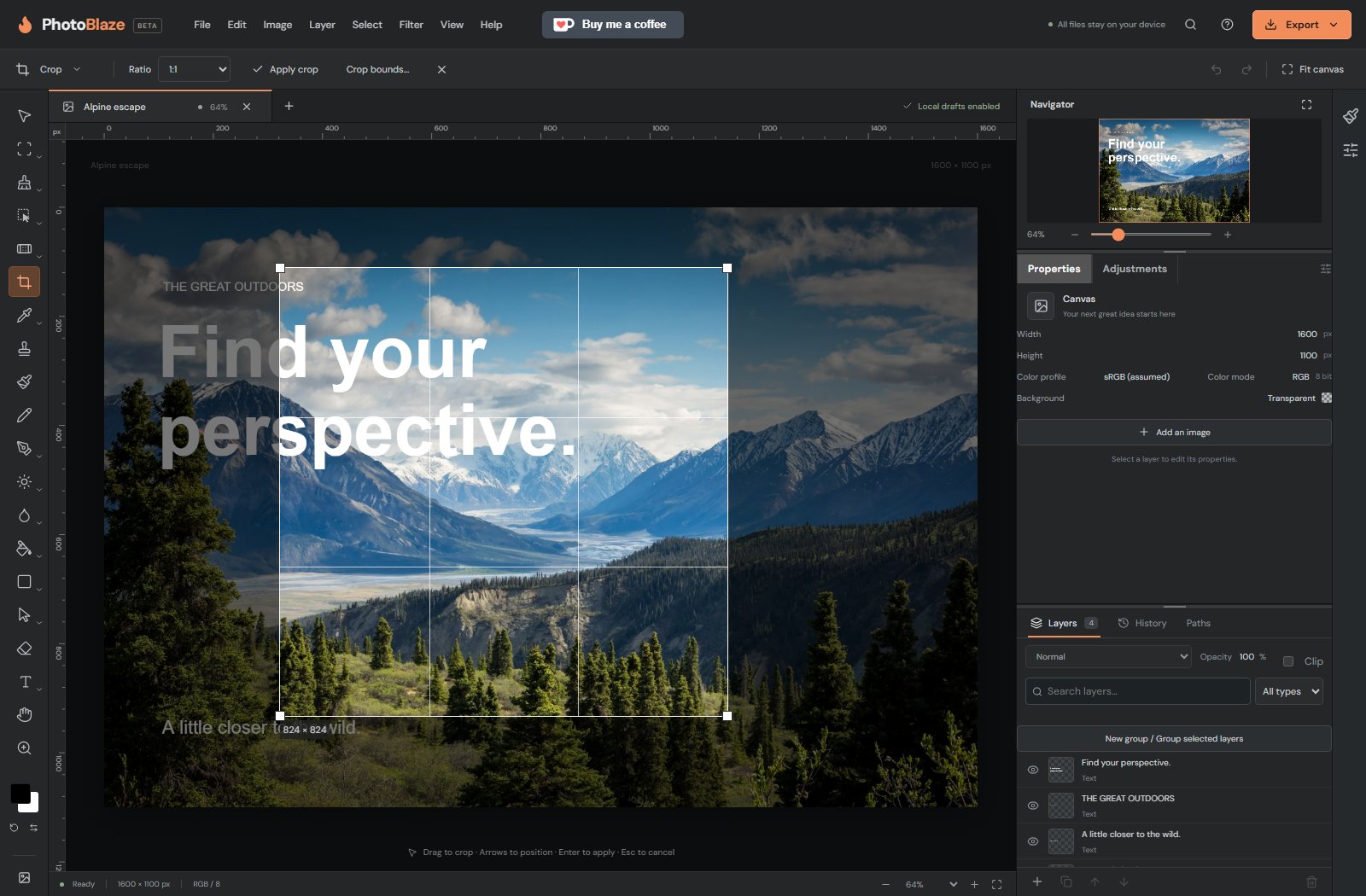
Task: Hide the 'Find your perspective.' layer
Action: click(1032, 770)
